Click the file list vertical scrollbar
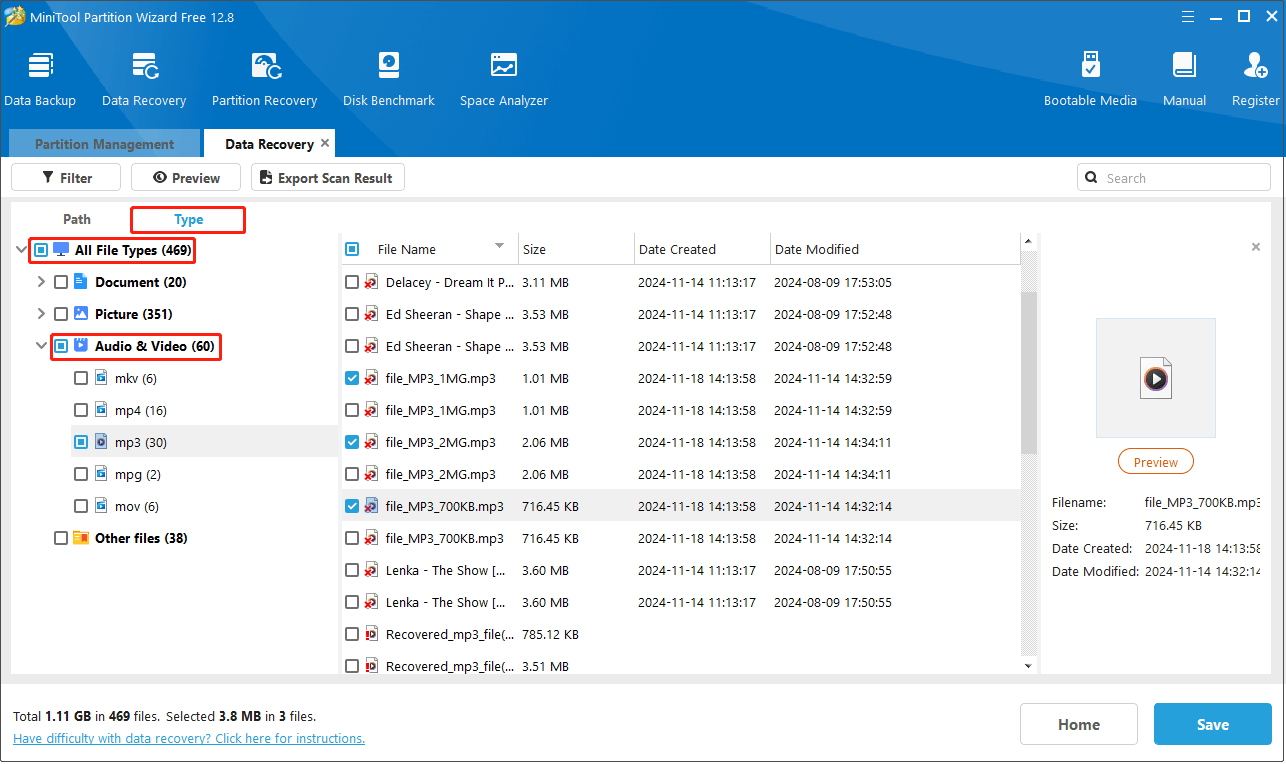This screenshot has width=1286, height=764. (1028, 372)
